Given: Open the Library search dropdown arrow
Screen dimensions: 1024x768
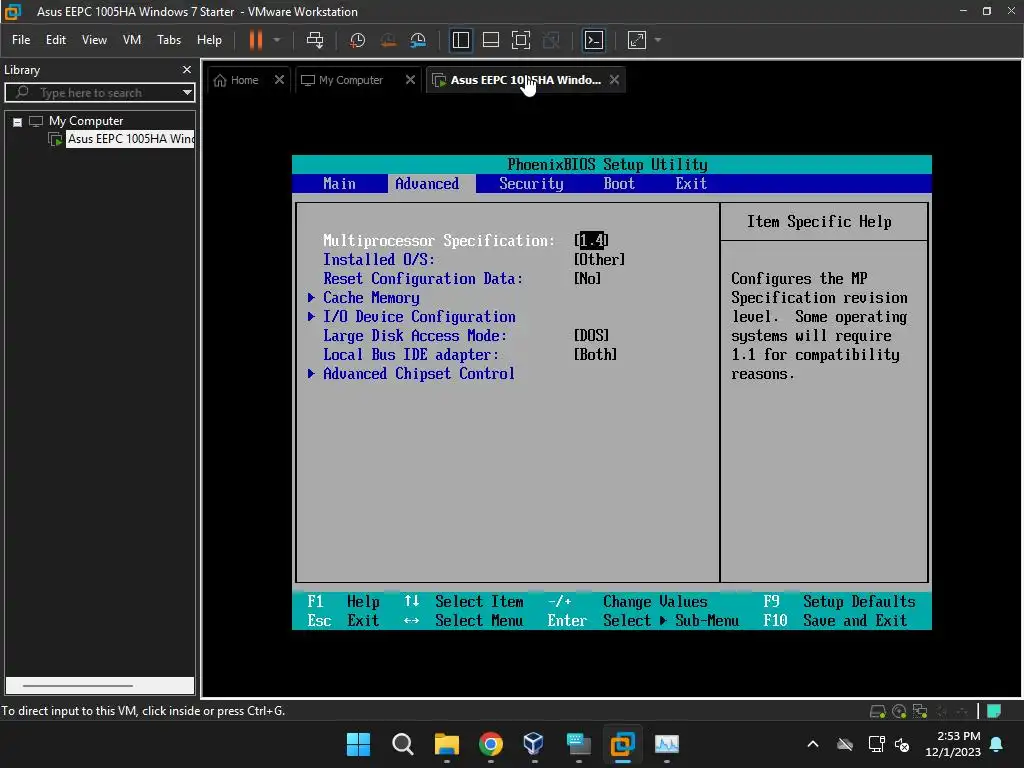Looking at the screenshot, I should 187,93.
